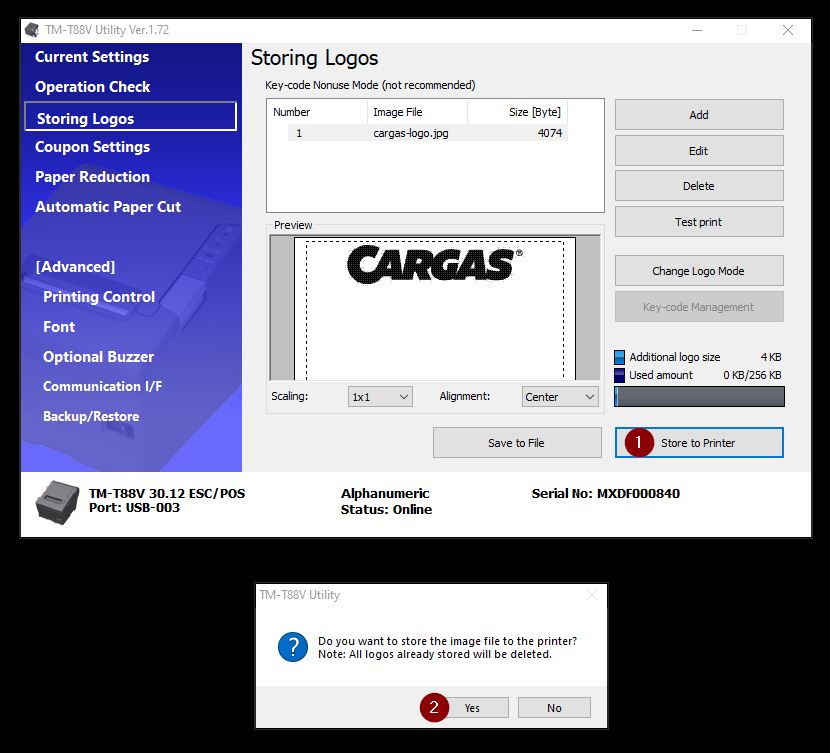The width and height of the screenshot is (830, 753).
Task: Click the Add logo button
Action: [699, 115]
